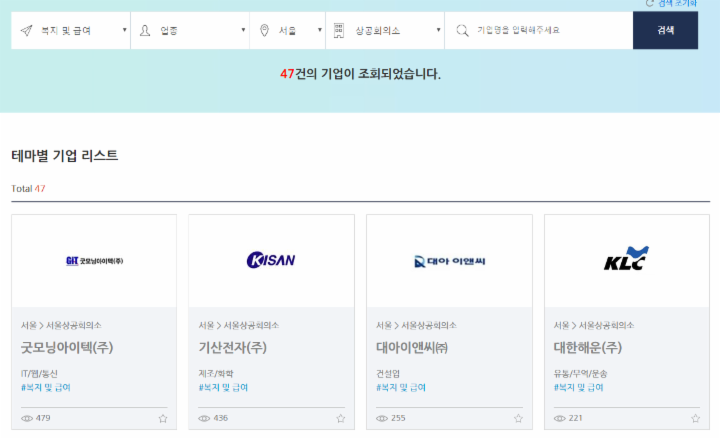This screenshot has width=720, height=439.
Task: Open the 상공회의소 chamber dropdown
Action: (385, 30)
